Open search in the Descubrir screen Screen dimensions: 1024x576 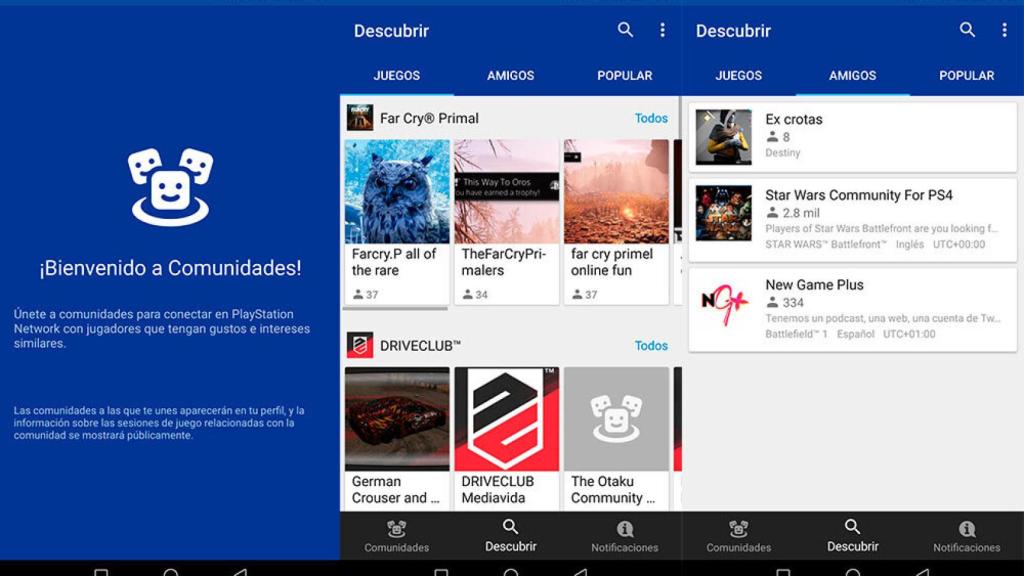tap(625, 31)
